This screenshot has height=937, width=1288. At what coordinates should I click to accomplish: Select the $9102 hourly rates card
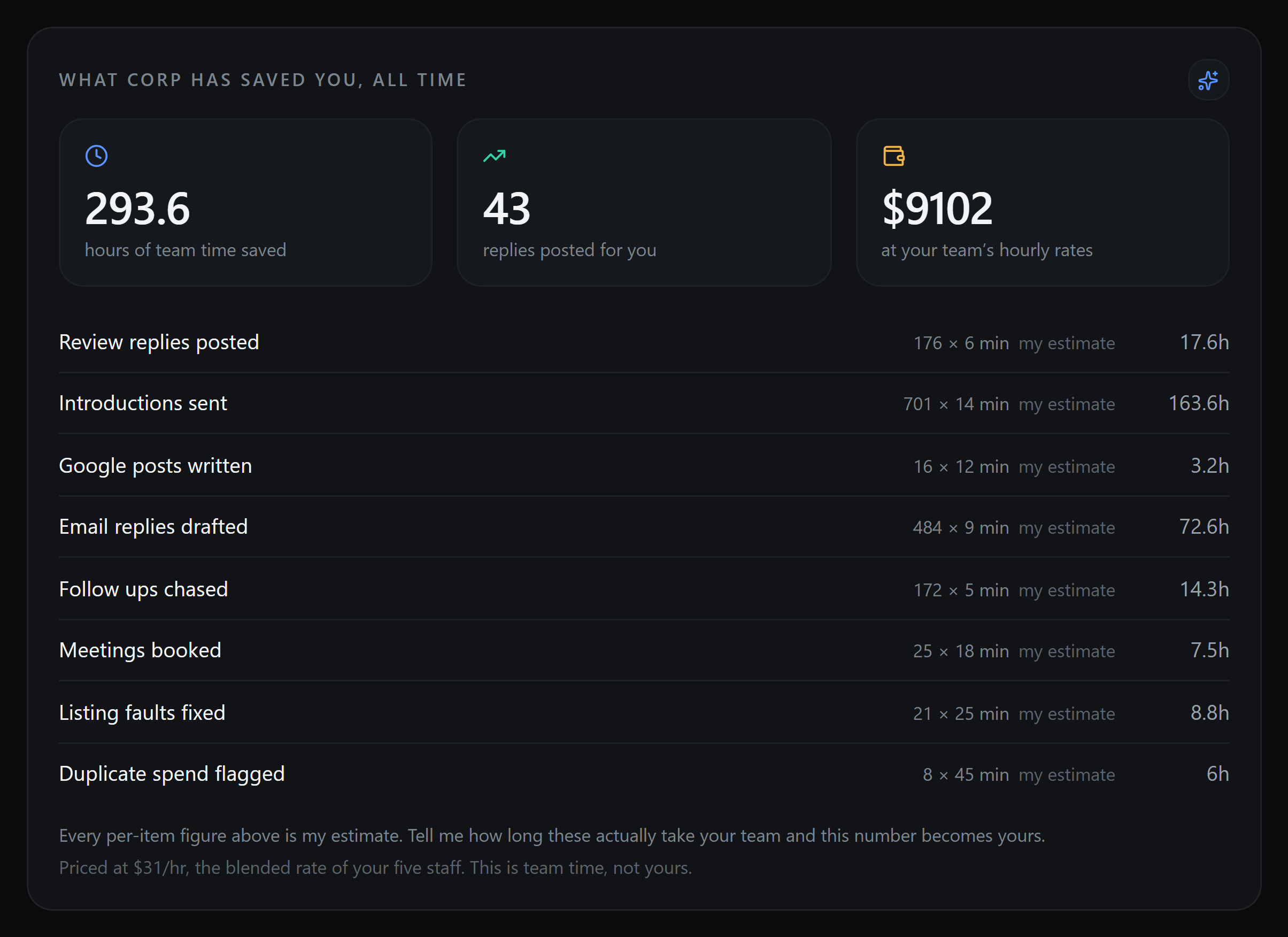click(1042, 202)
